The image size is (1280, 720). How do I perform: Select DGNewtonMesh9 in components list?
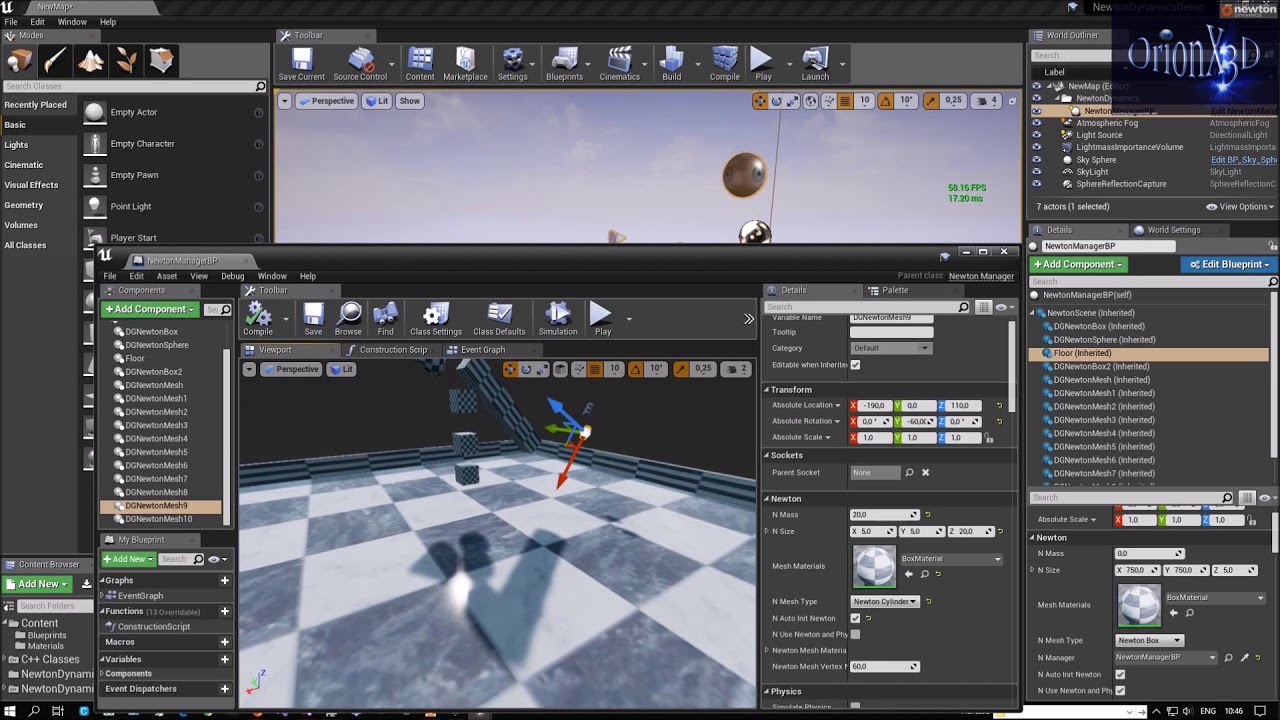[160, 506]
